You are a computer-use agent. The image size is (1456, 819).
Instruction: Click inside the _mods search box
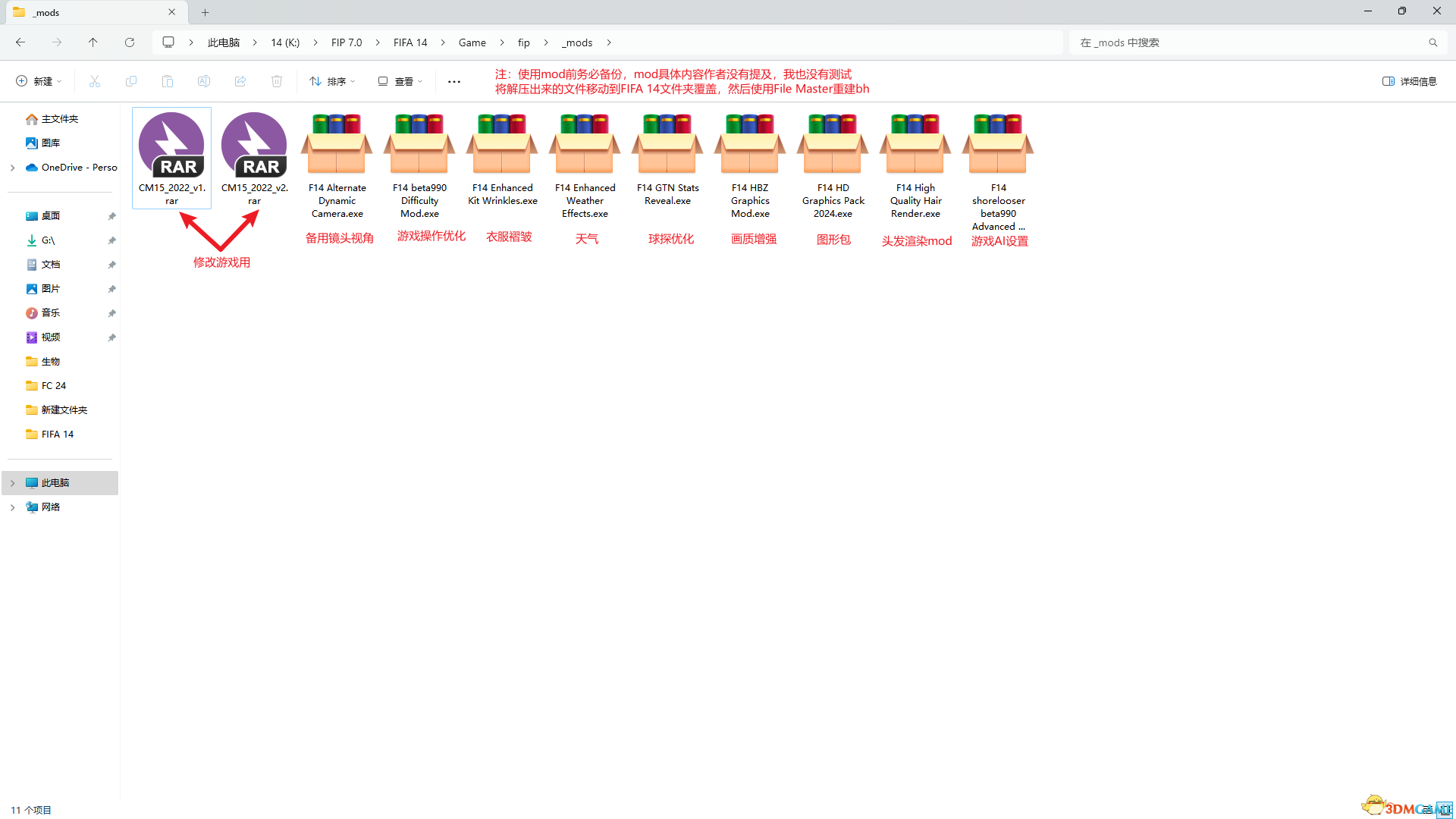tap(1251, 42)
